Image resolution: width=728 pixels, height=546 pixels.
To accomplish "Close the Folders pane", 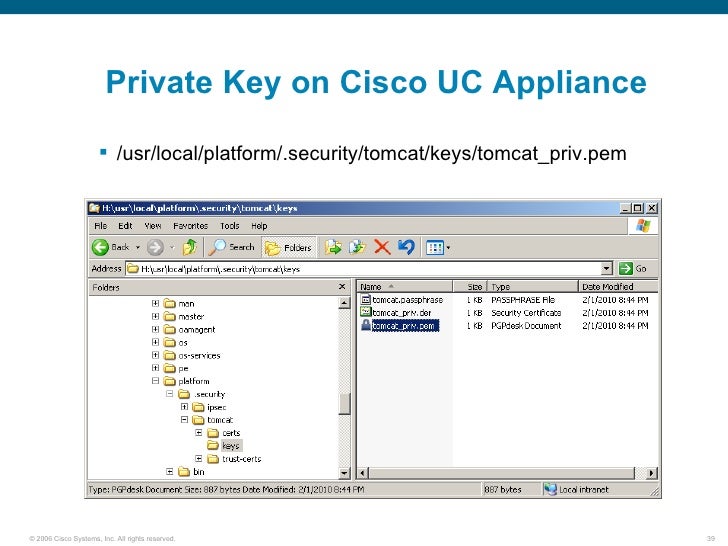I will pyautogui.click(x=342, y=287).
